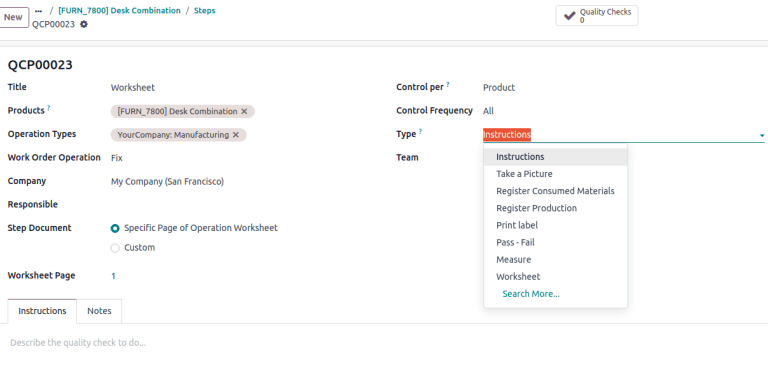Choose Pass - Fail type
Screen dimensions: 768x368
click(x=555, y=243)
